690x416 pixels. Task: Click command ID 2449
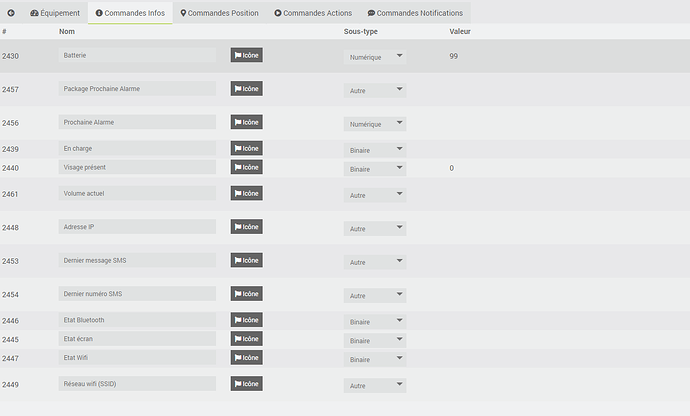pos(10,385)
